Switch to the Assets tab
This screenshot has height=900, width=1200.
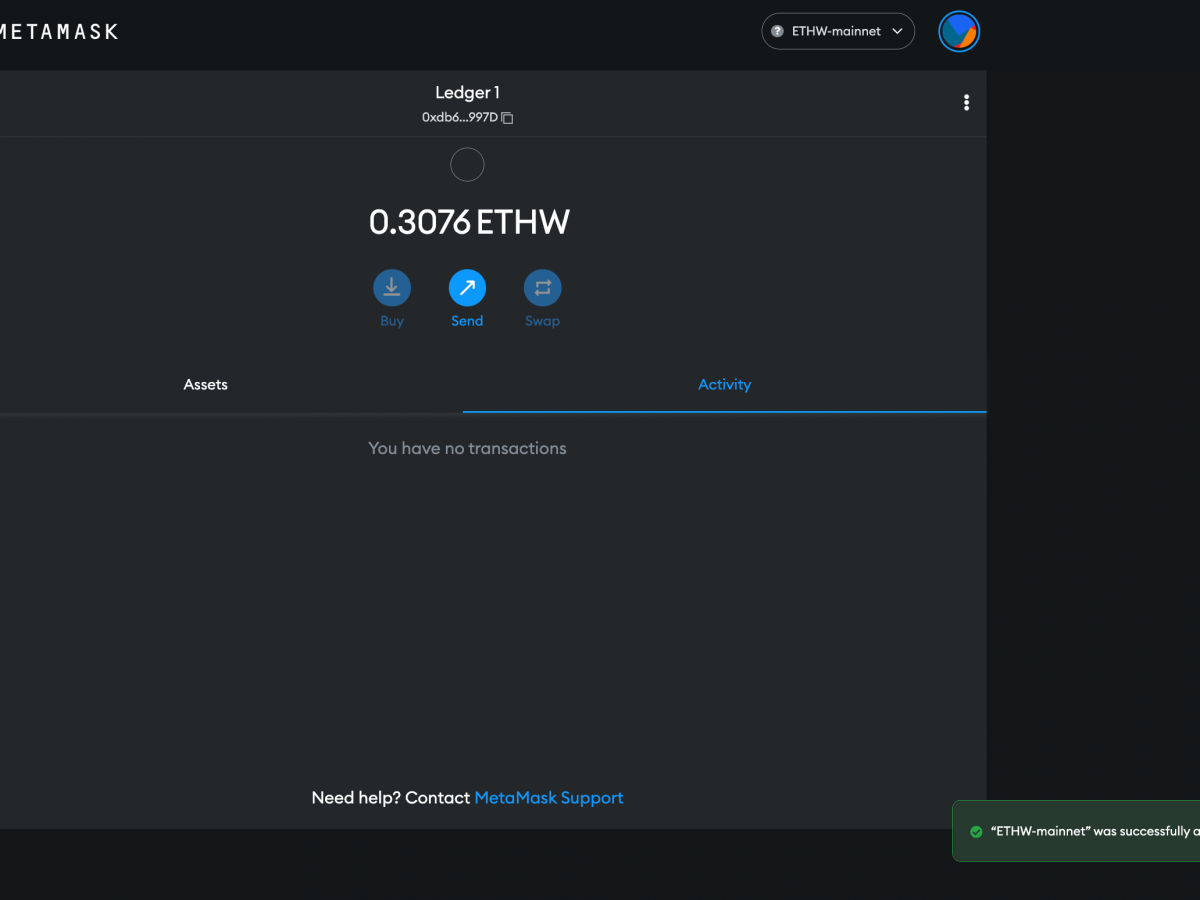click(x=205, y=384)
